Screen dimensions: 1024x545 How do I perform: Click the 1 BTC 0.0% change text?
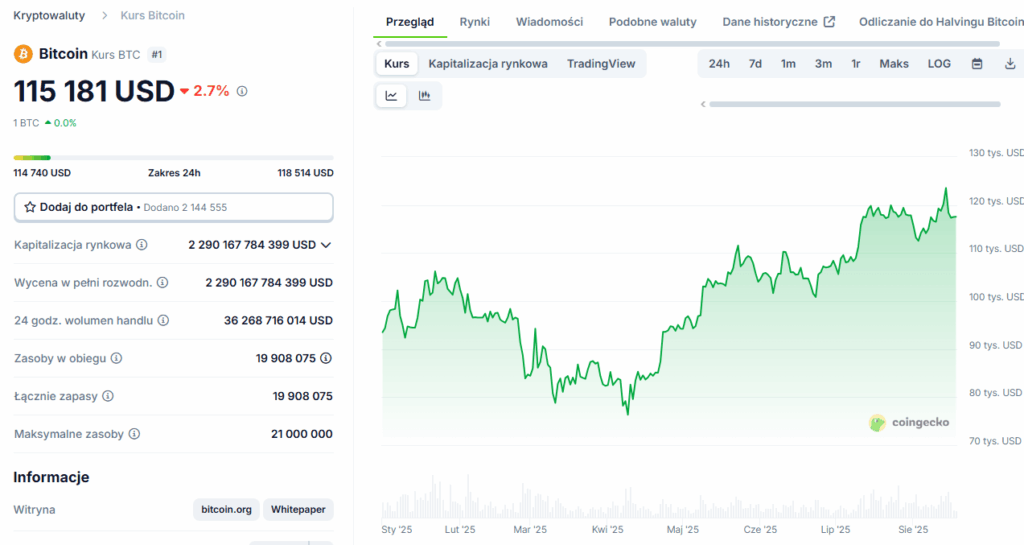[45, 123]
